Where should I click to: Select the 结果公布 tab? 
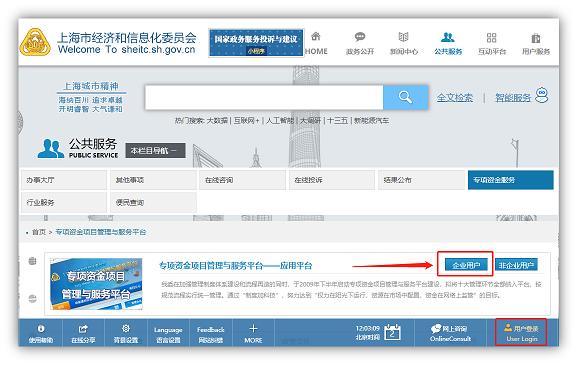point(421,180)
